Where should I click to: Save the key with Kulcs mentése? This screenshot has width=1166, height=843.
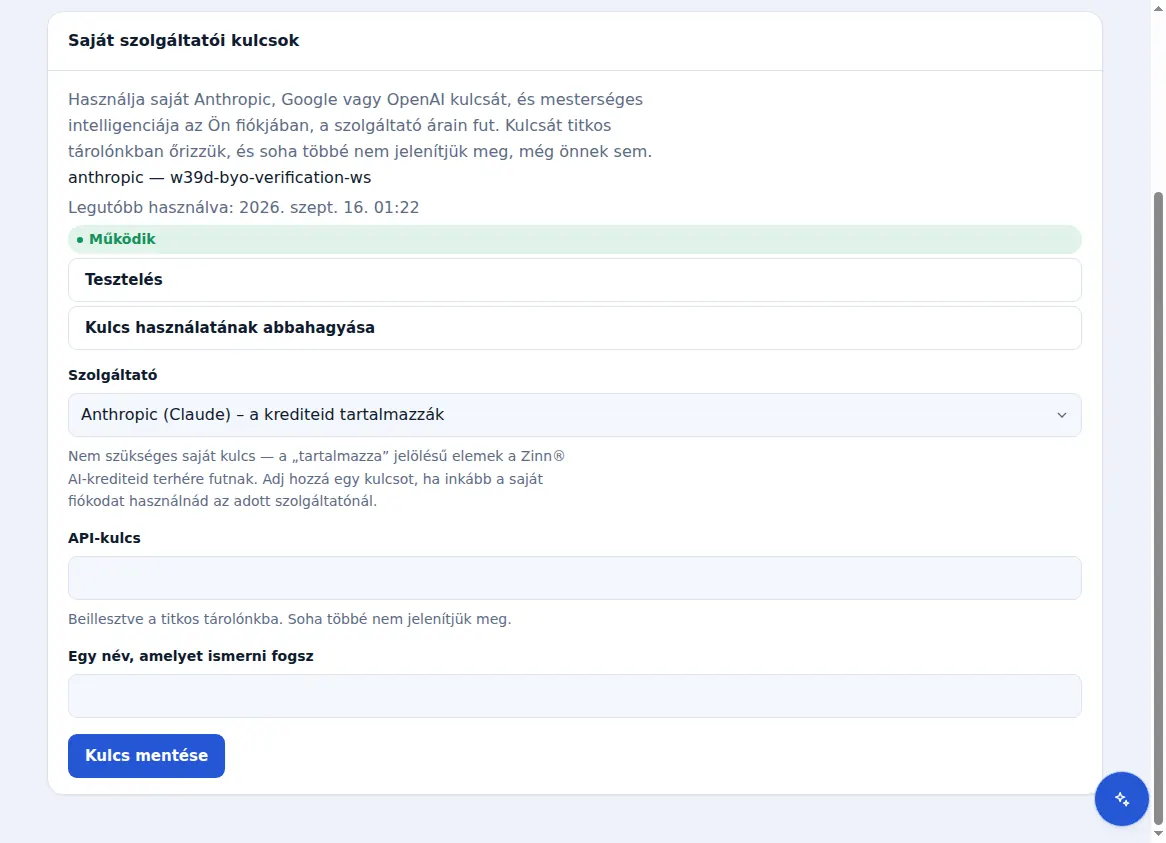[146, 756]
